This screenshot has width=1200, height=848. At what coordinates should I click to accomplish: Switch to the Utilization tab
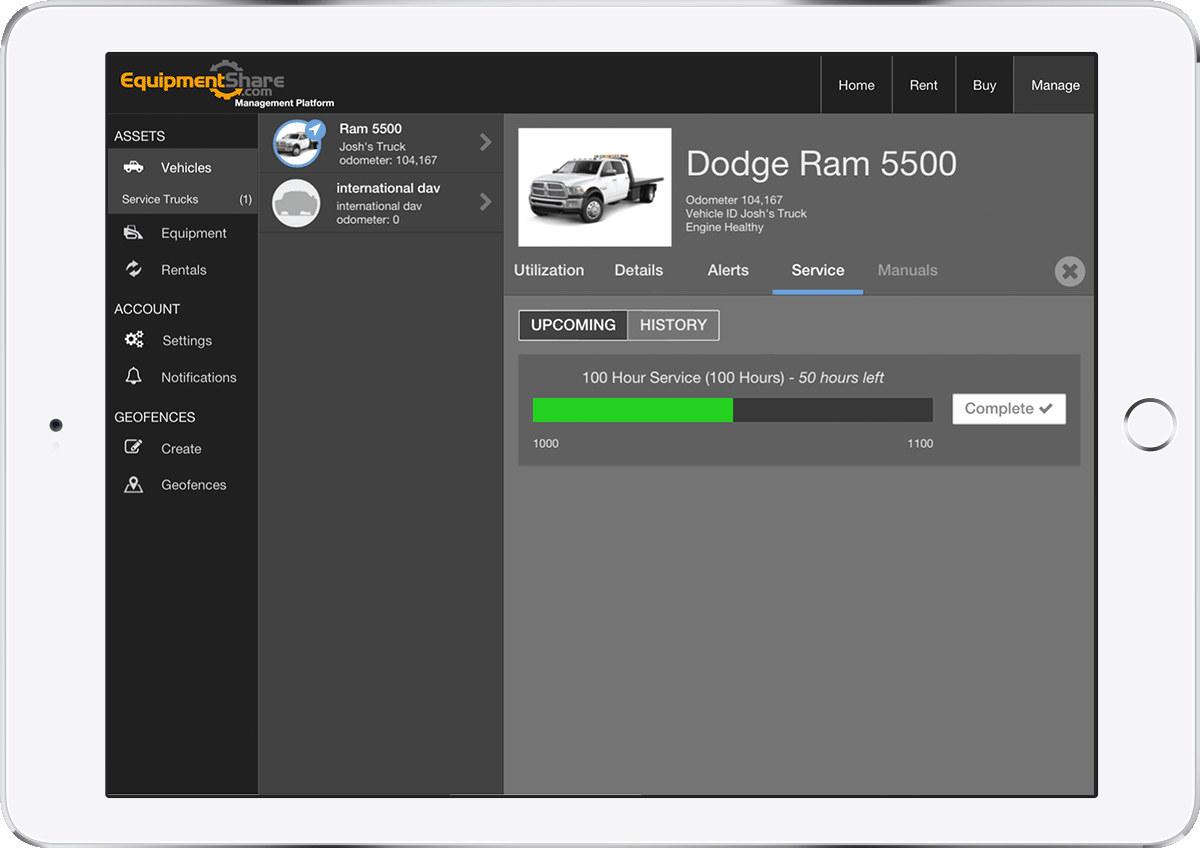[x=549, y=270]
